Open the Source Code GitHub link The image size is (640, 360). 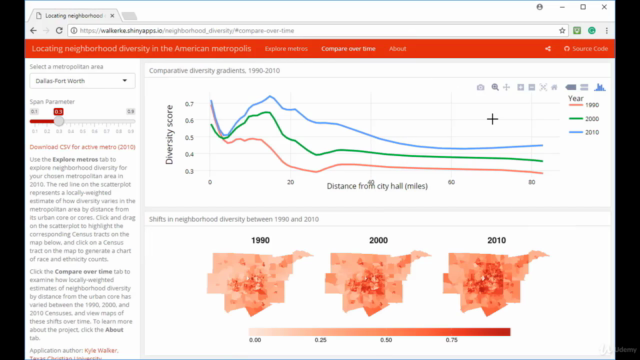(x=586, y=49)
